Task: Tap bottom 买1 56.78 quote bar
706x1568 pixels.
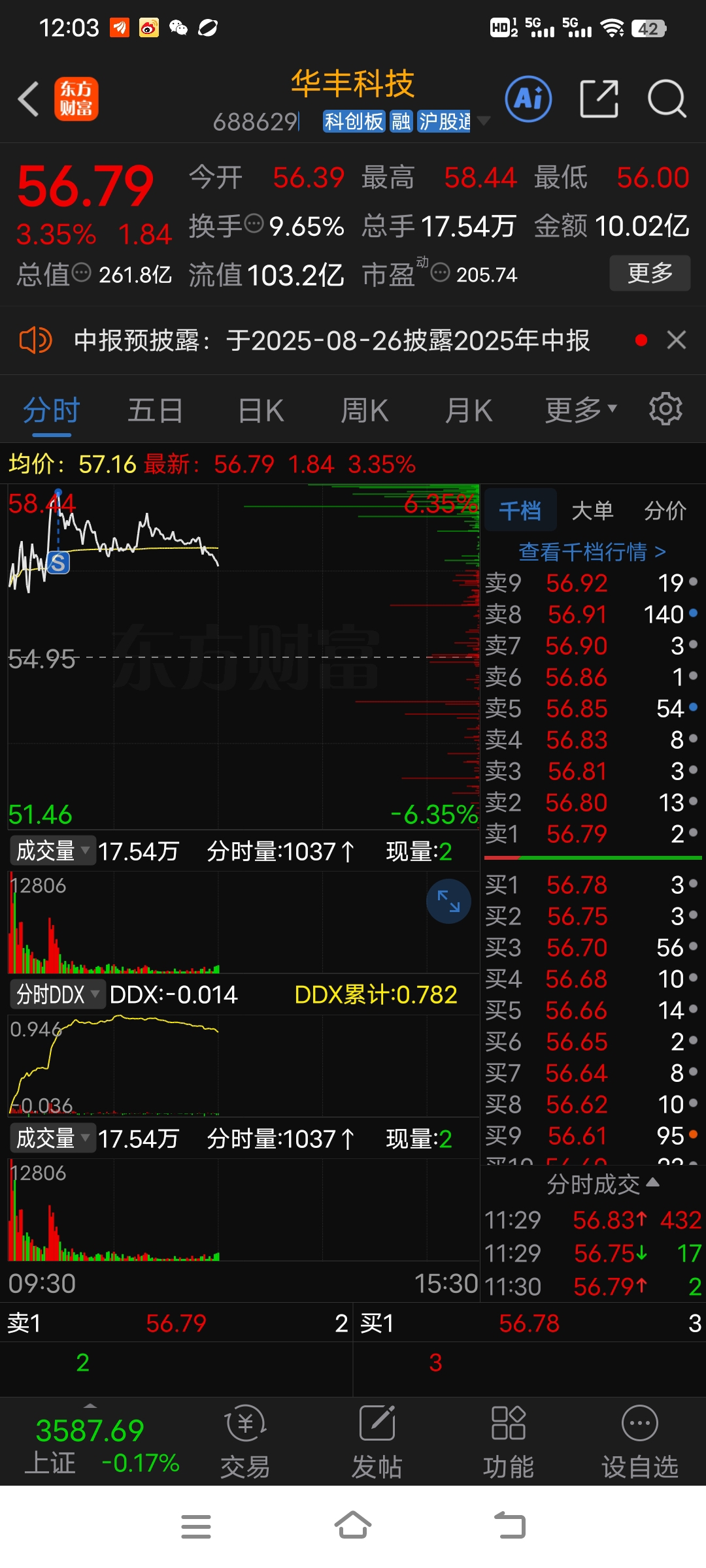Action: (x=530, y=1323)
